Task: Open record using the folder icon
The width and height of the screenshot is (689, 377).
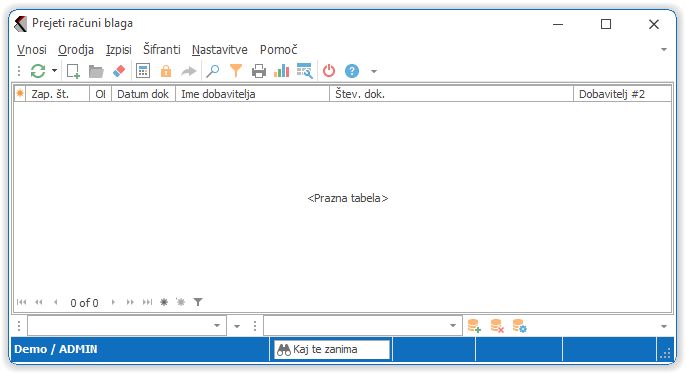Action: pyautogui.click(x=96, y=71)
